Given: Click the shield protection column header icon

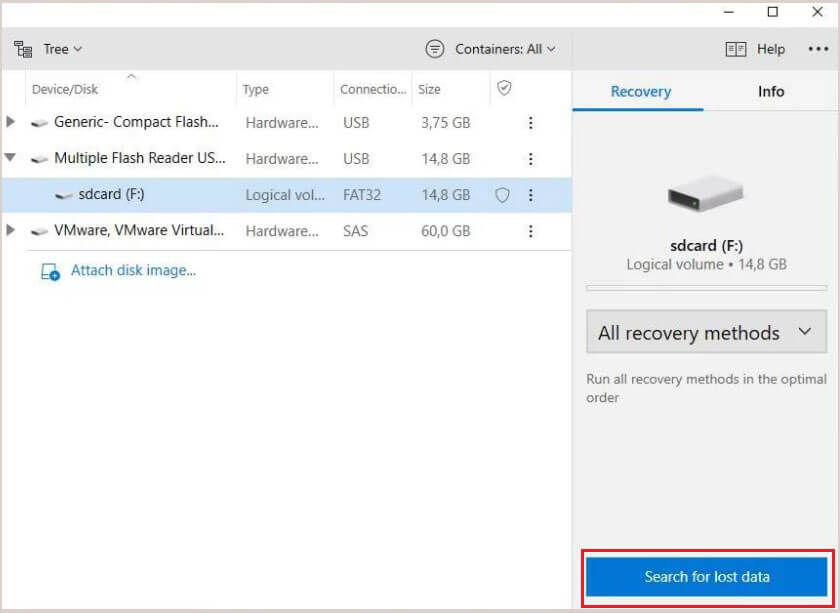Looking at the screenshot, I should pos(504,88).
